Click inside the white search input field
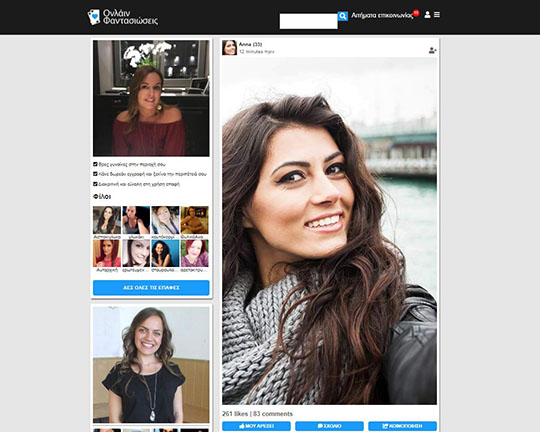540x432 pixels. click(309, 21)
